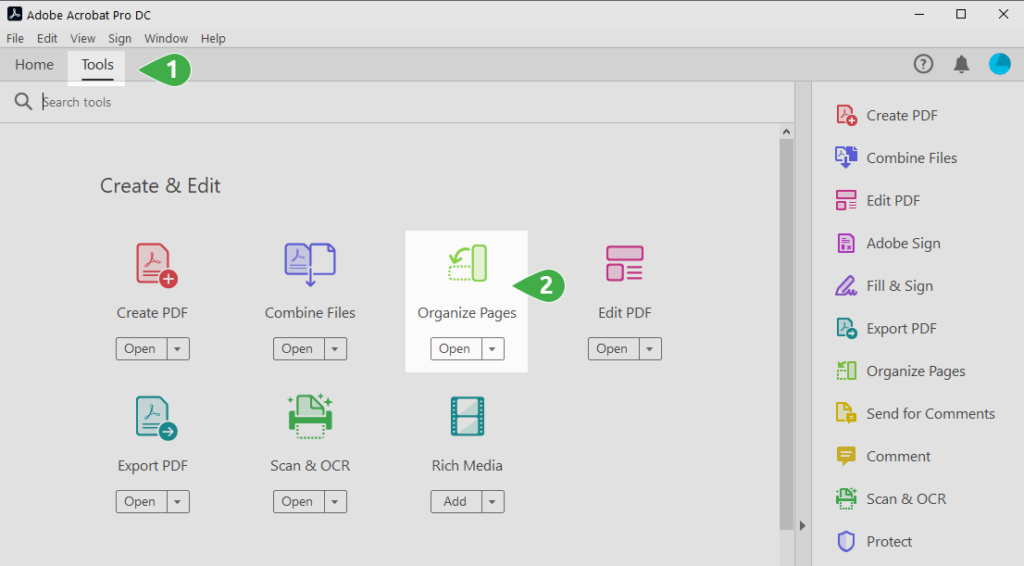Click the Organize Pages icon in main panel

tap(468, 263)
